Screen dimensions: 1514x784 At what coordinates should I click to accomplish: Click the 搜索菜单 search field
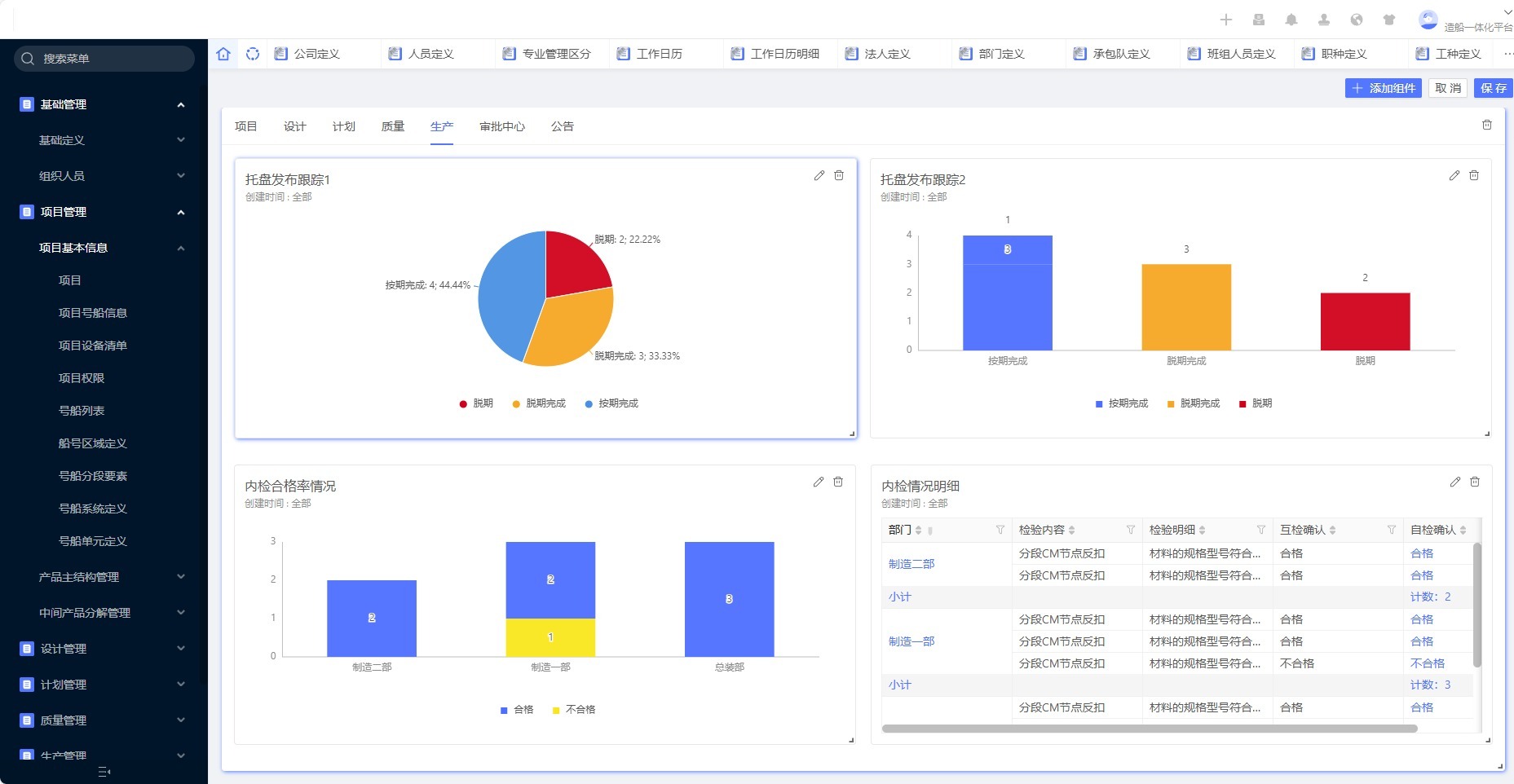pos(104,59)
